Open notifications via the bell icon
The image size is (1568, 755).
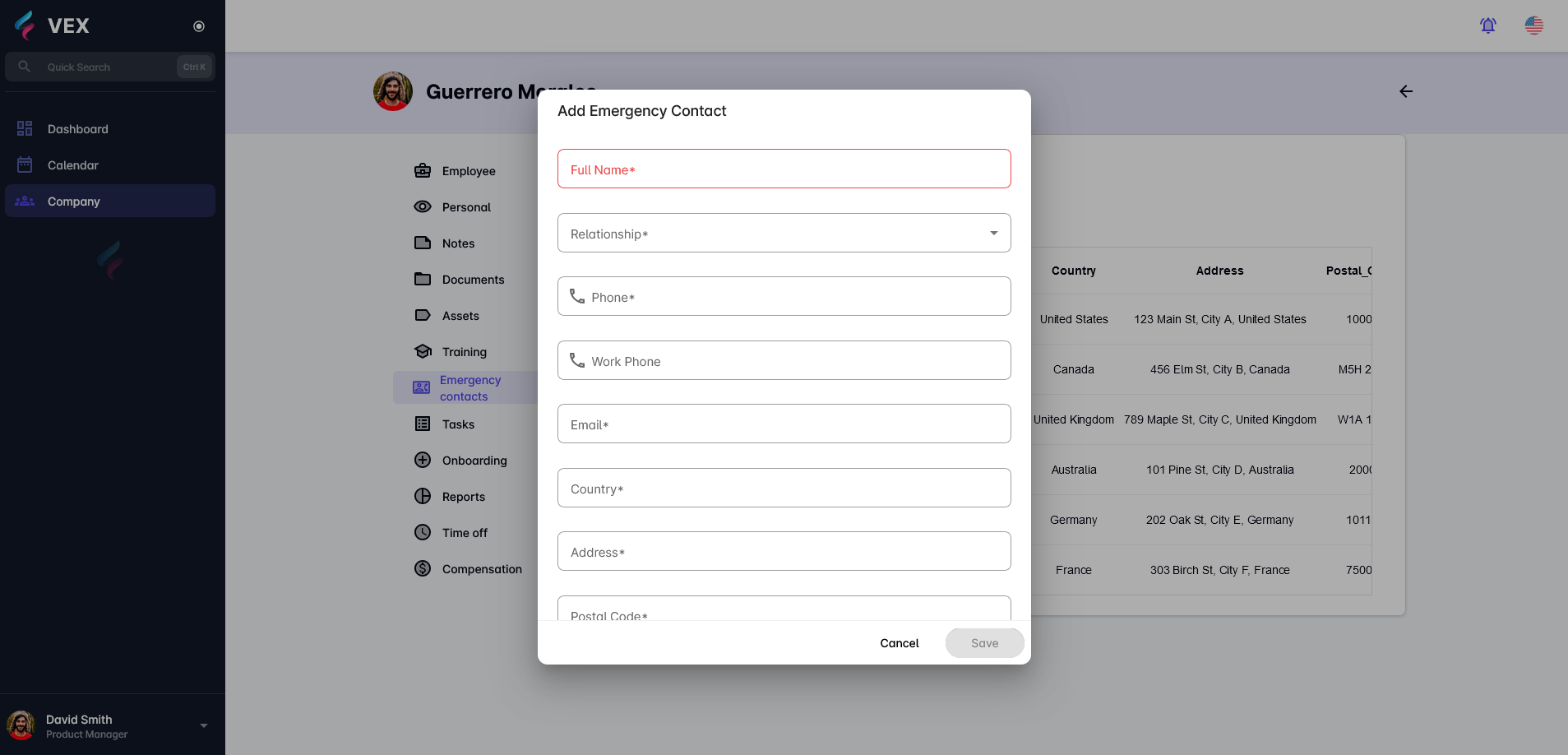(1487, 25)
